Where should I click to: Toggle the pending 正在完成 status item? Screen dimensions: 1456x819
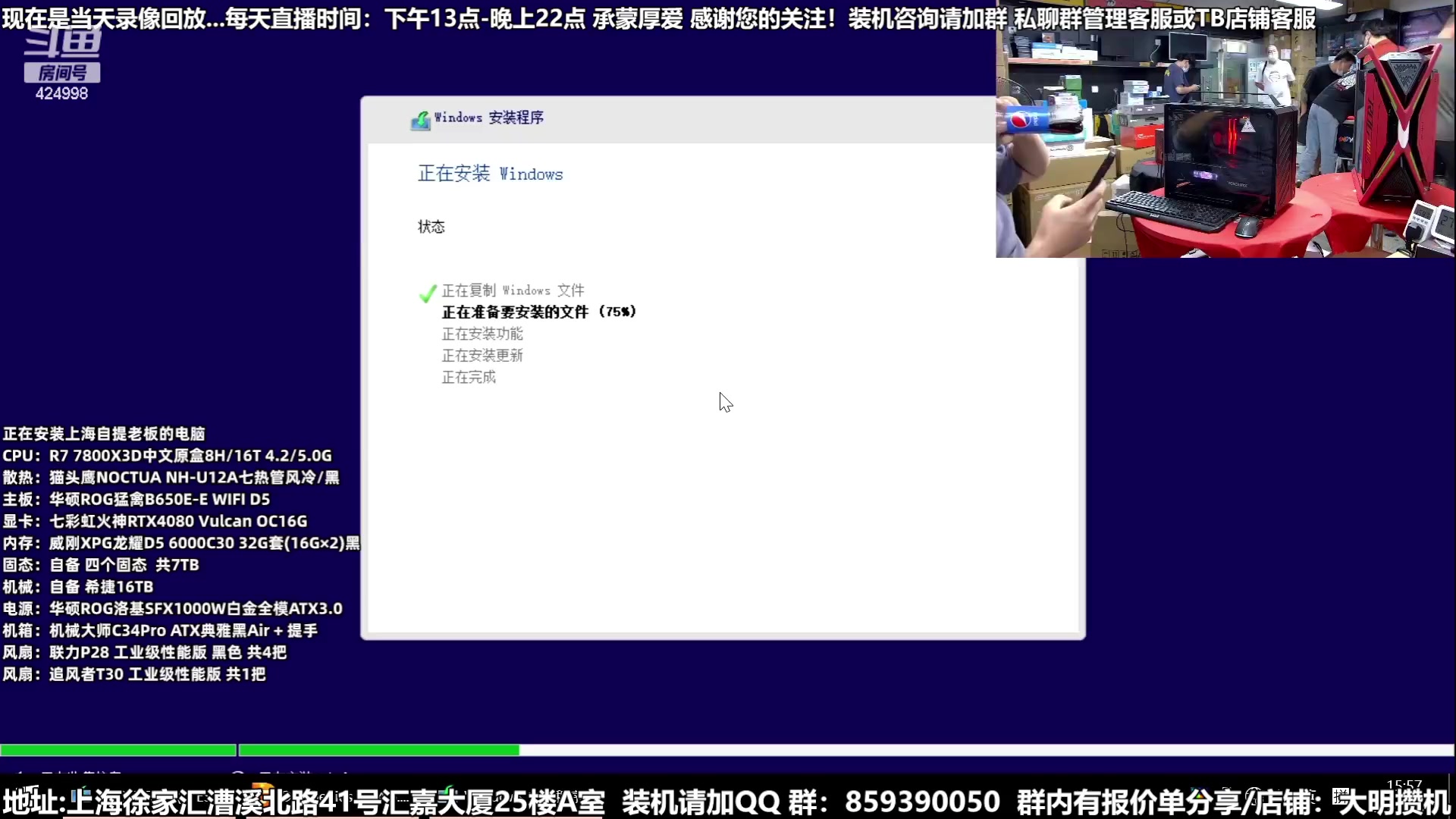(x=469, y=378)
